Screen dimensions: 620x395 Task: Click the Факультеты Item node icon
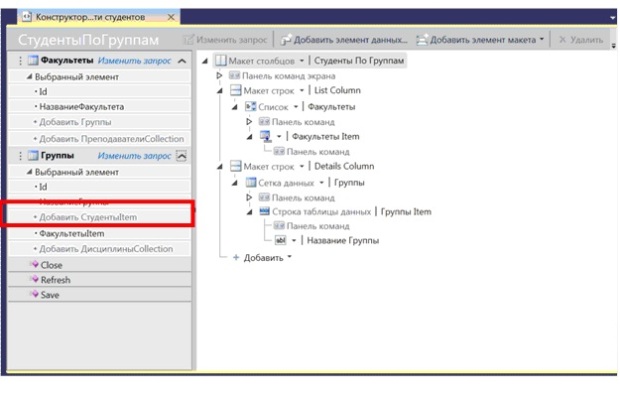tap(266, 136)
